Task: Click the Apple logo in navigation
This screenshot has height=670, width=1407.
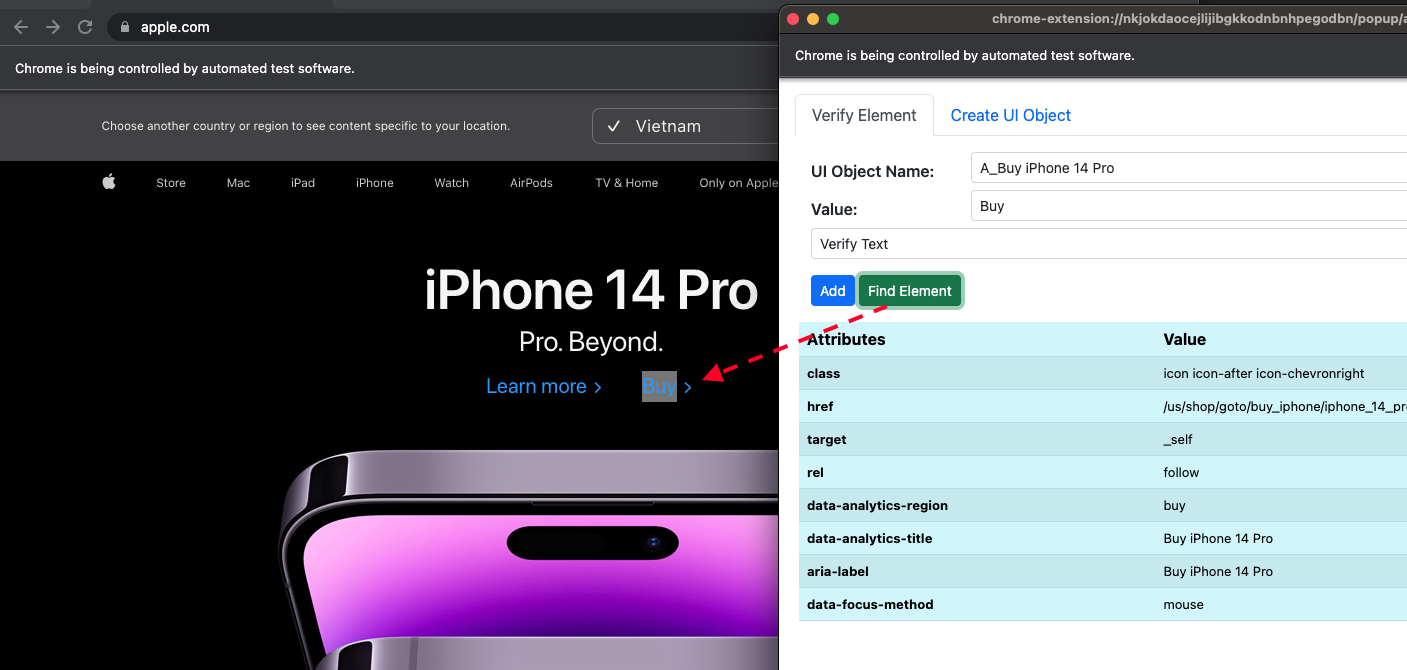Action: (x=109, y=182)
